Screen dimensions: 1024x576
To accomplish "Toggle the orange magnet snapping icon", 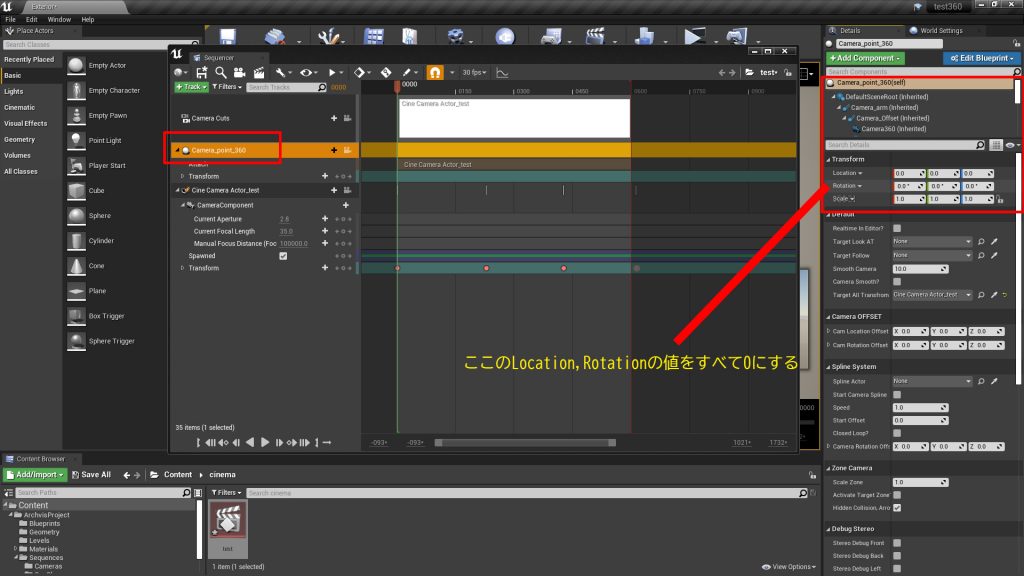I will pos(435,72).
